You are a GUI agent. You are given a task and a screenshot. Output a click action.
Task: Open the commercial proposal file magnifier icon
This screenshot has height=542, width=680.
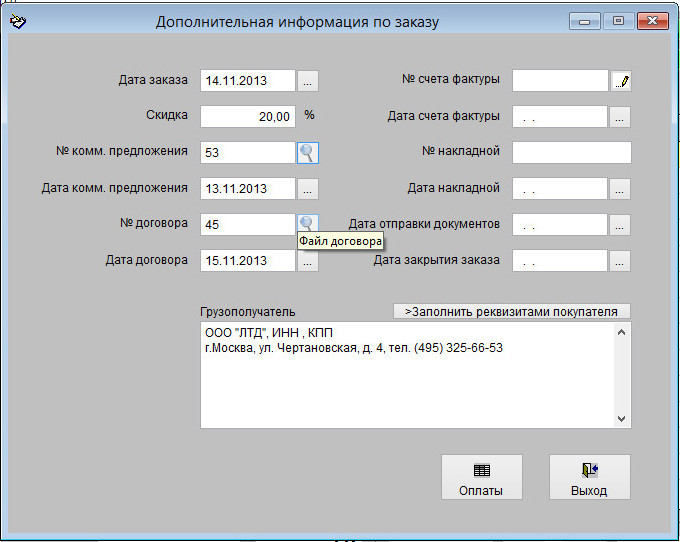pyautogui.click(x=307, y=153)
